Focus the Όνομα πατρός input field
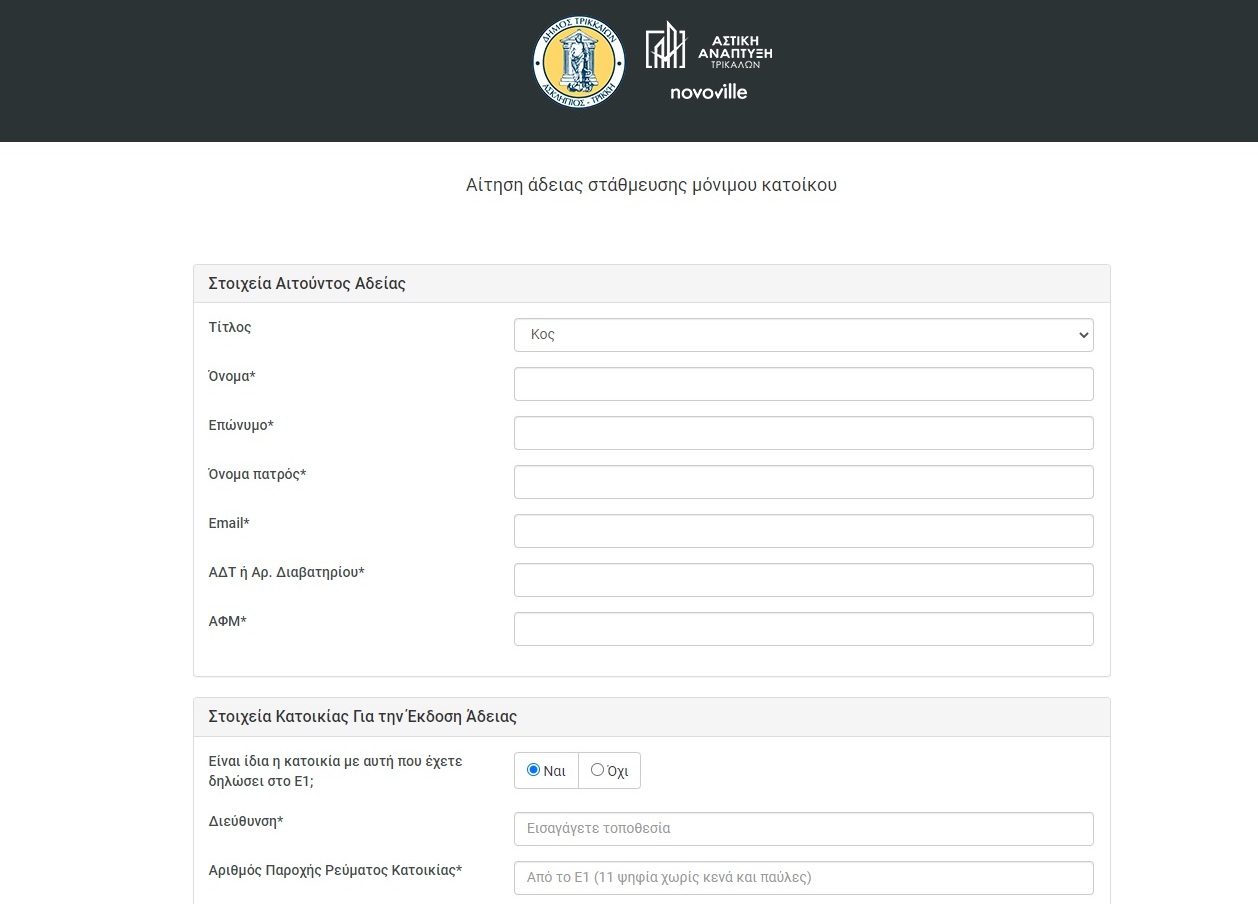The width and height of the screenshot is (1258, 904). 803,482
